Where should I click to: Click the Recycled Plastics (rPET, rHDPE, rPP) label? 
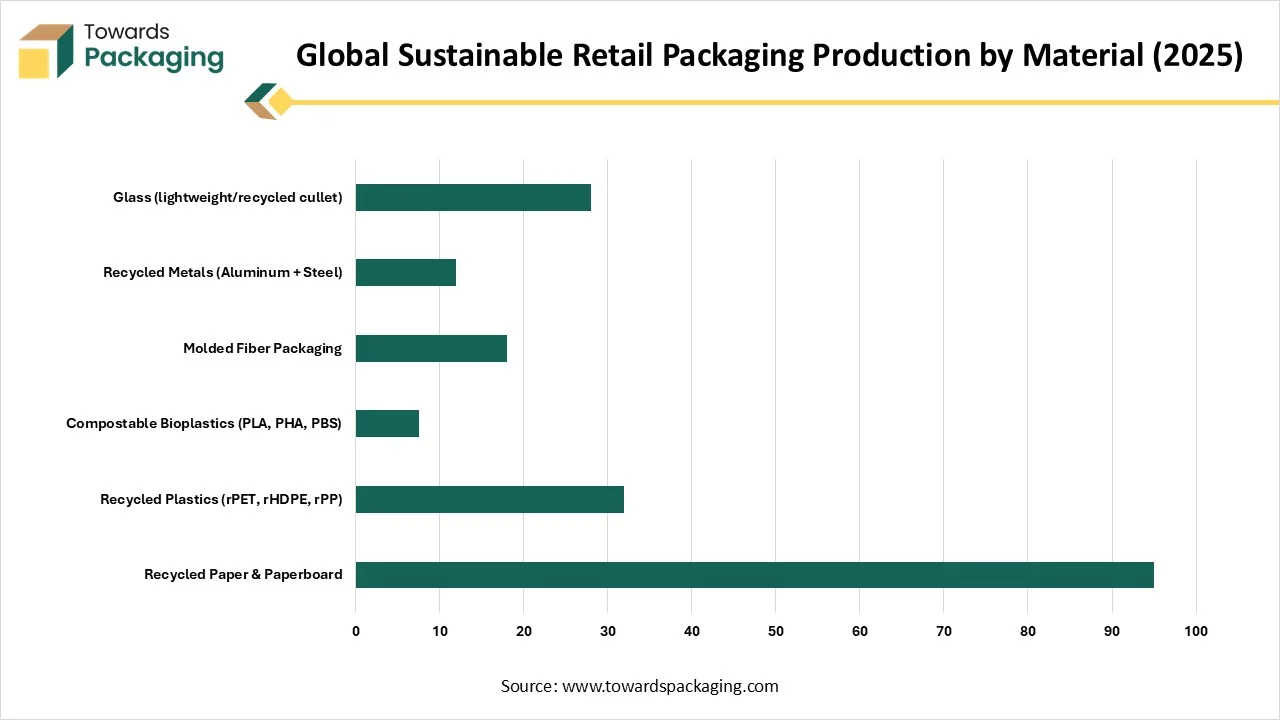tap(221, 499)
